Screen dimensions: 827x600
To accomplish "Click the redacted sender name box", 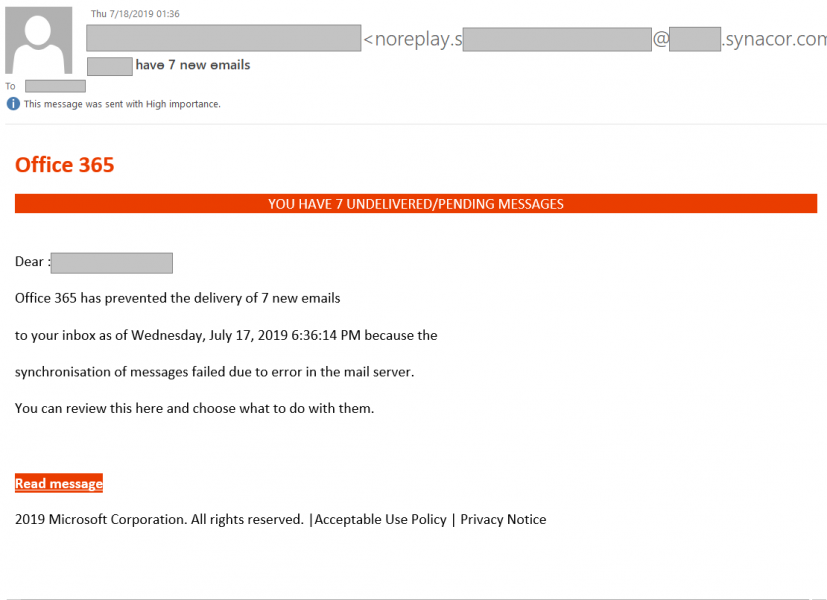I will click(222, 38).
